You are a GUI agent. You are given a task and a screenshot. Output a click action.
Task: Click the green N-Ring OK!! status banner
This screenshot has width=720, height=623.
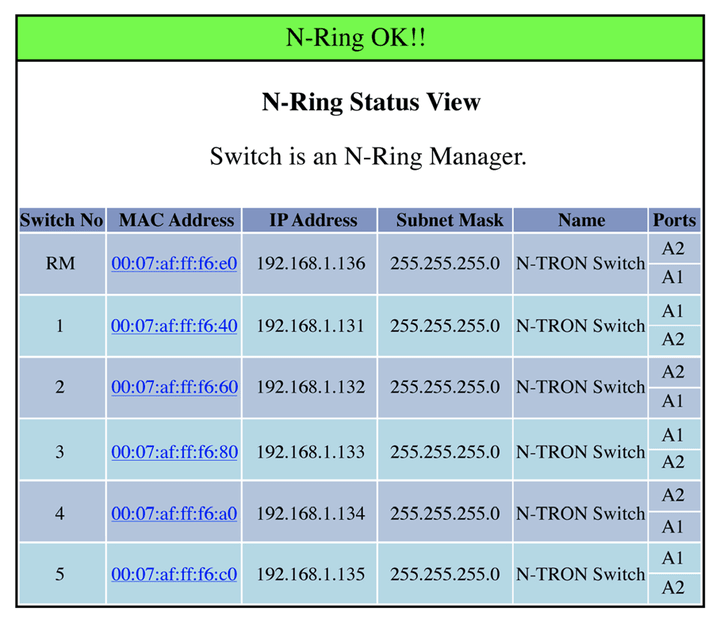point(360,38)
